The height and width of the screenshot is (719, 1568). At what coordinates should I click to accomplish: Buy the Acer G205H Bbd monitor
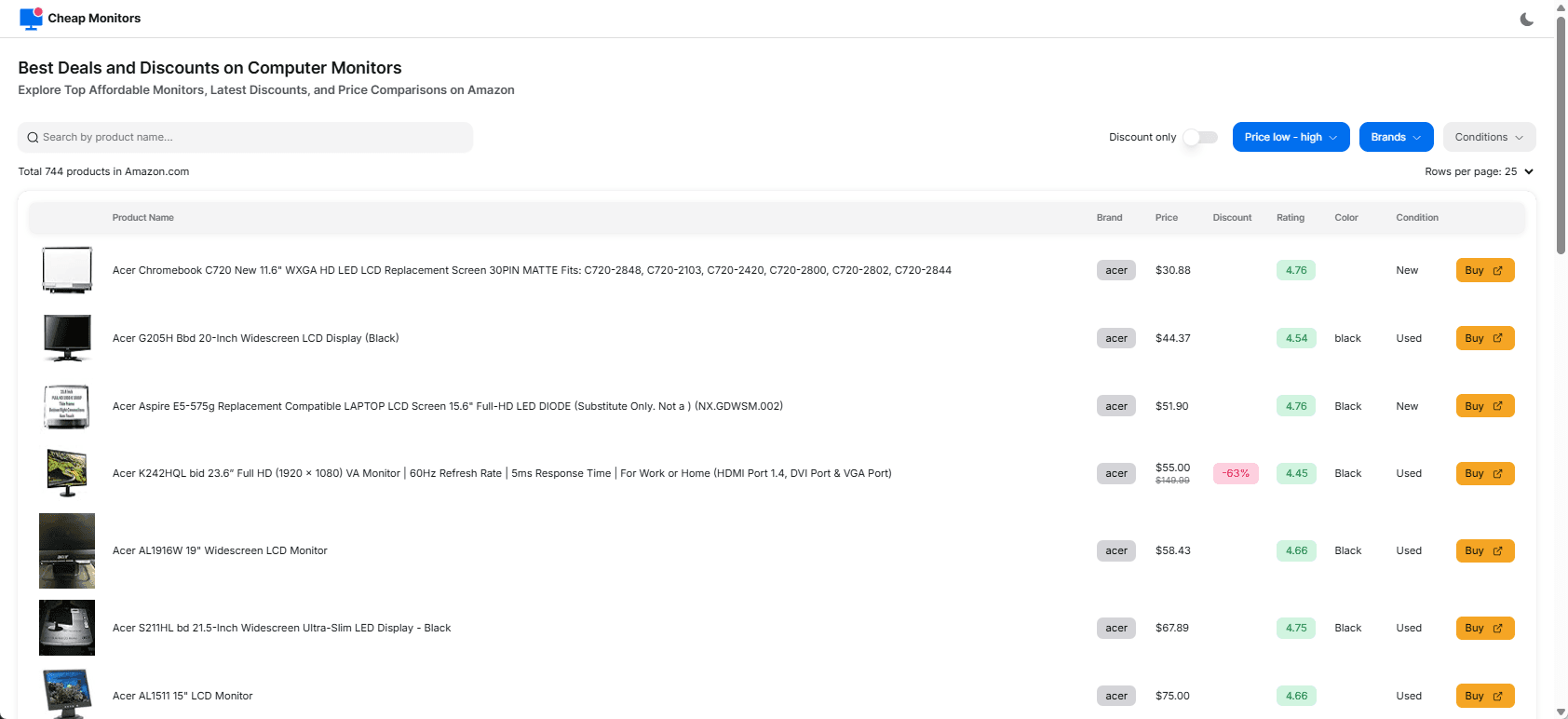[x=1485, y=338]
